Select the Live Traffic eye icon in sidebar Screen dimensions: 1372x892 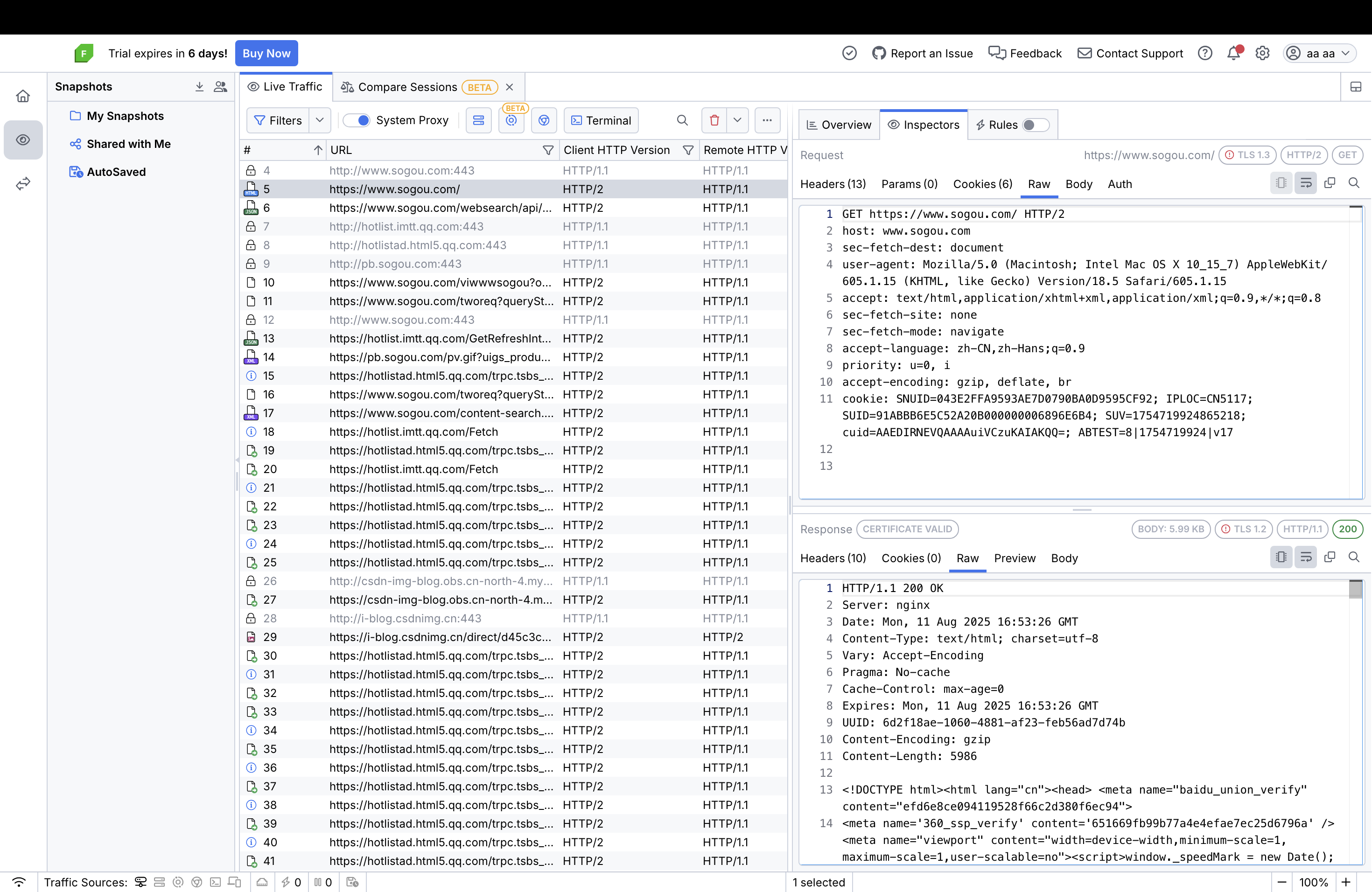click(x=23, y=139)
